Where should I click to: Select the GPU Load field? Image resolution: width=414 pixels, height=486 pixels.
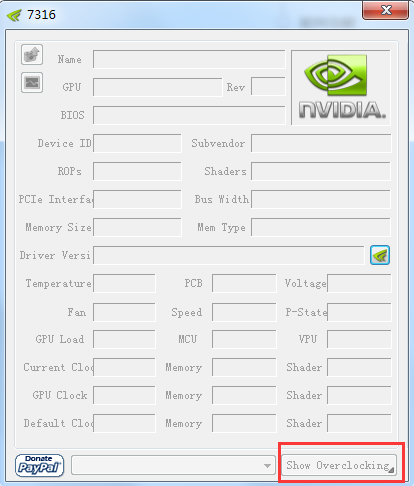124,339
